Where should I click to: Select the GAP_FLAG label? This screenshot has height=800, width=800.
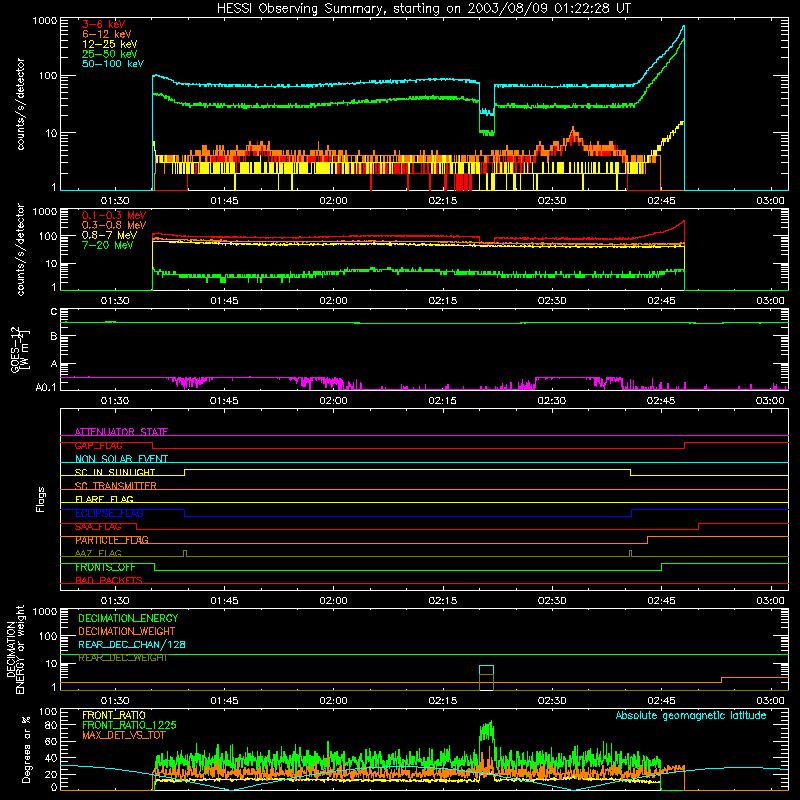[x=98, y=445]
